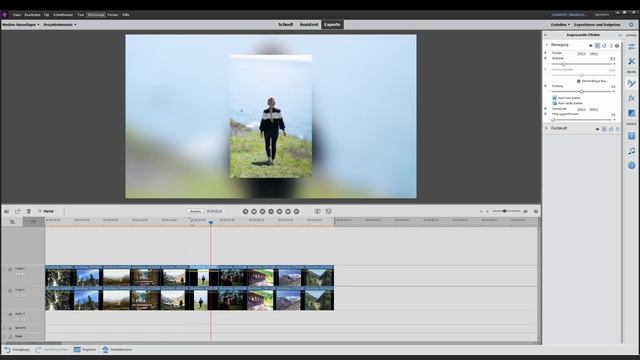This screenshot has height=360, width=640.
Task: Toggle Position animation stopwatch
Action: point(545,53)
